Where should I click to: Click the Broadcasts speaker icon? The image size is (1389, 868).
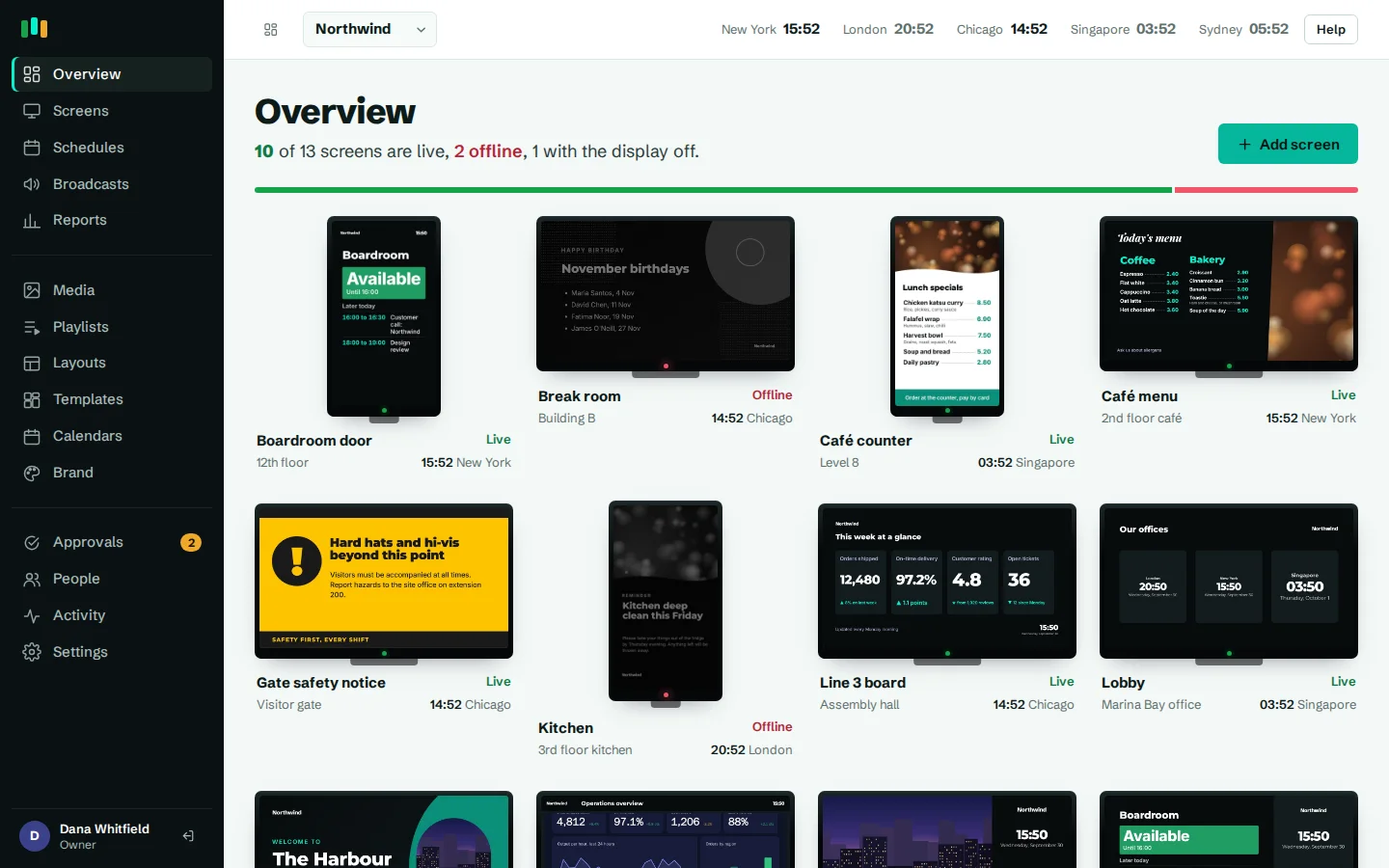click(32, 184)
